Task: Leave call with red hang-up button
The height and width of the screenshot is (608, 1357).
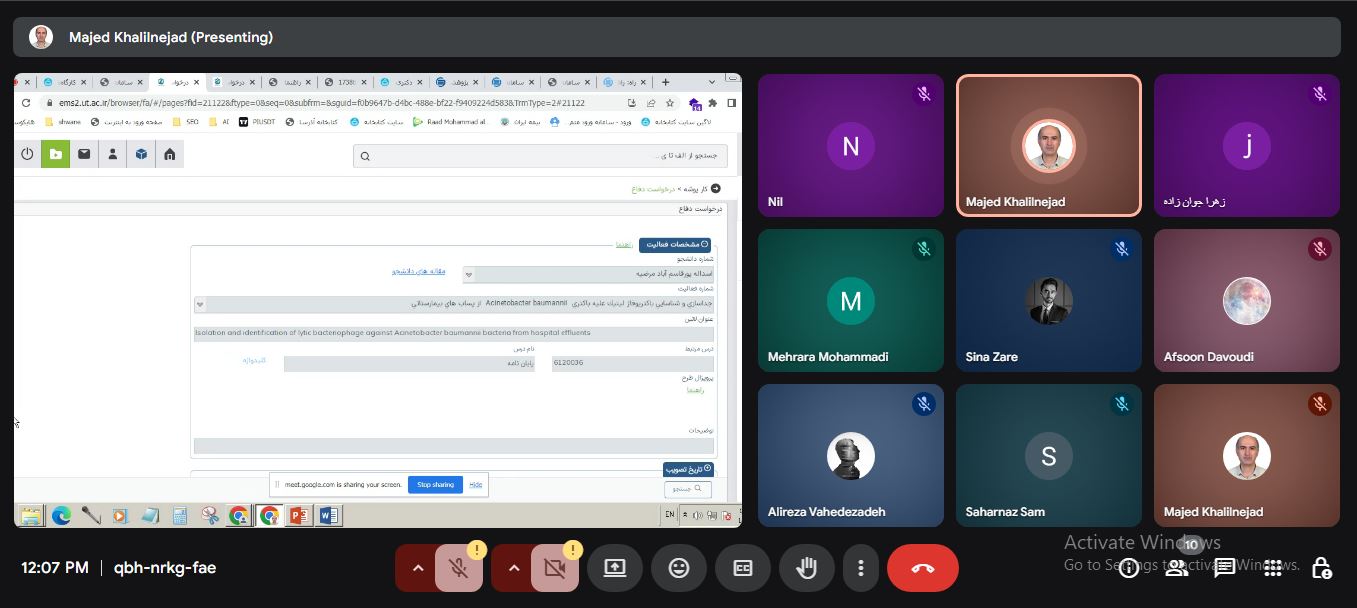Action: (922, 568)
